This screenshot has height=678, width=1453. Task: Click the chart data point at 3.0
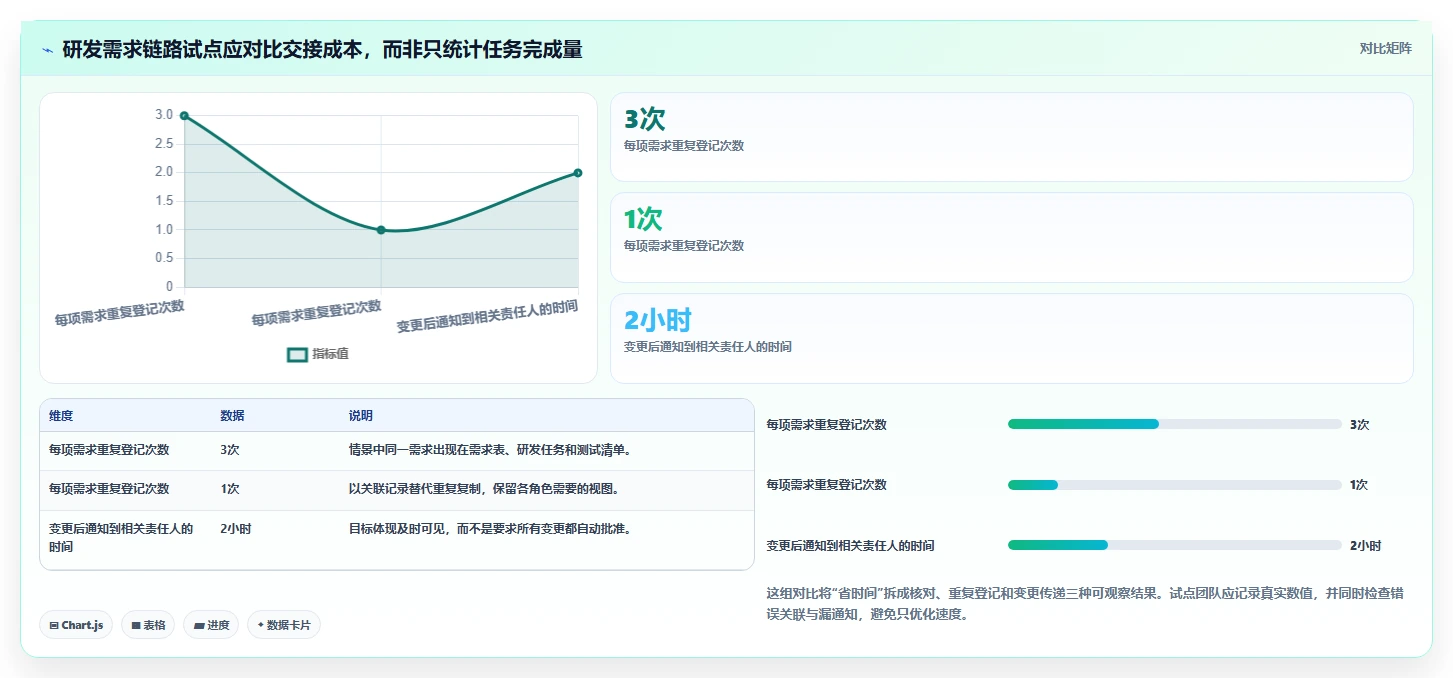[x=184, y=116]
